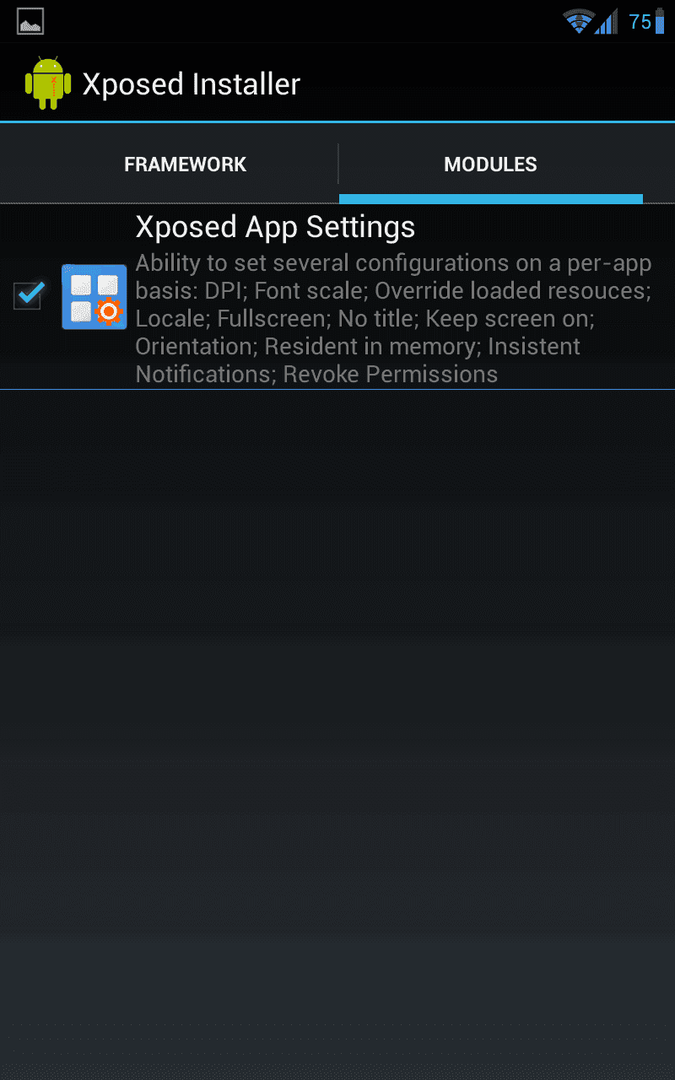The height and width of the screenshot is (1080, 675).
Task: Tap the Wi-Fi signal icon
Action: pyautogui.click(x=578, y=21)
